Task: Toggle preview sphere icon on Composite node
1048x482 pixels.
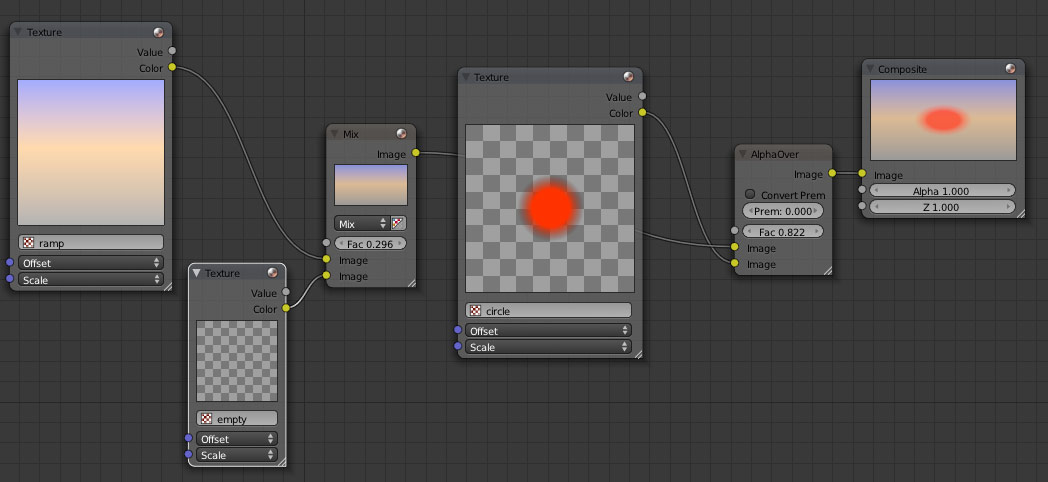Action: click(x=1011, y=69)
